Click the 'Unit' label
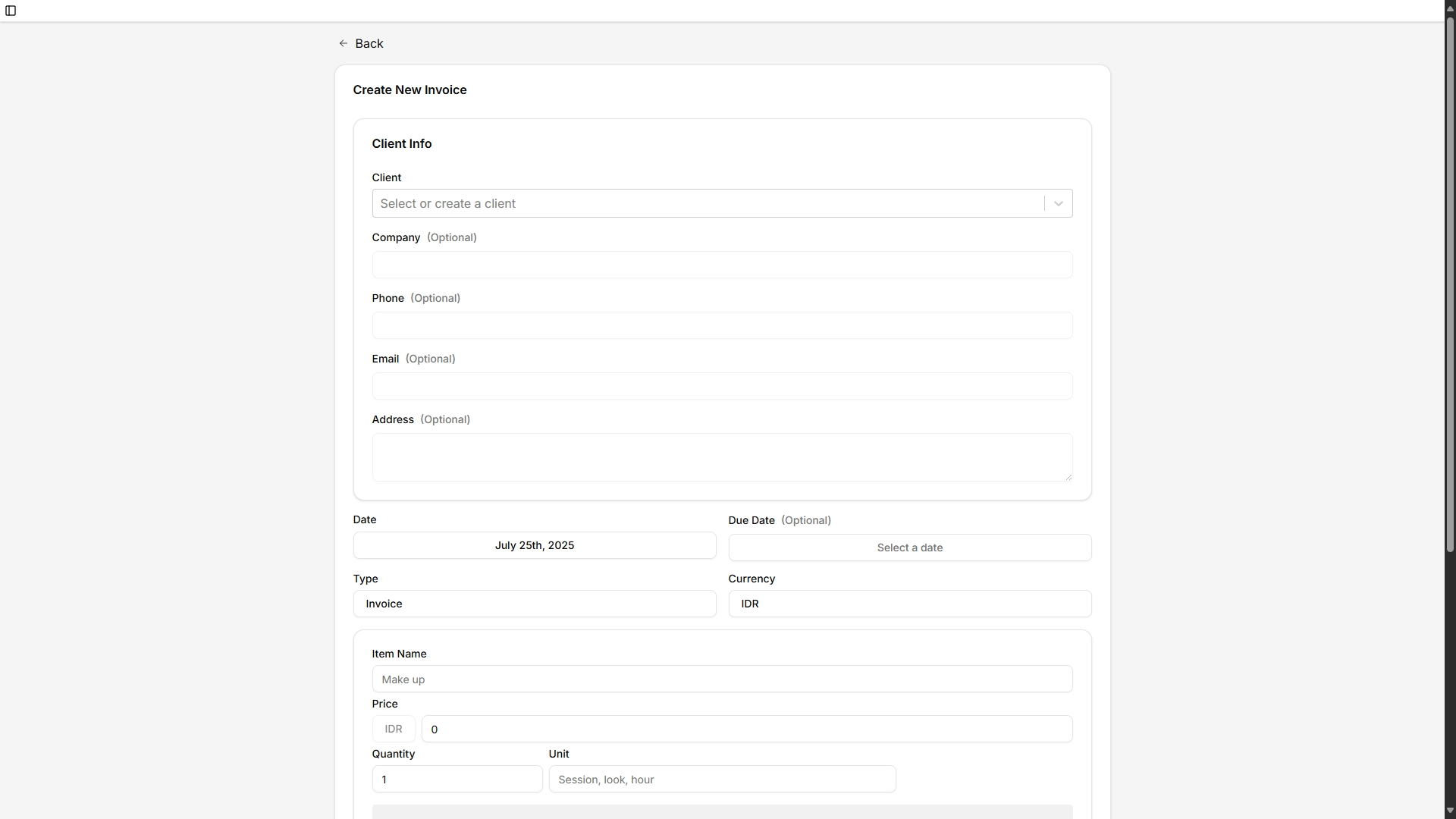 559,754
